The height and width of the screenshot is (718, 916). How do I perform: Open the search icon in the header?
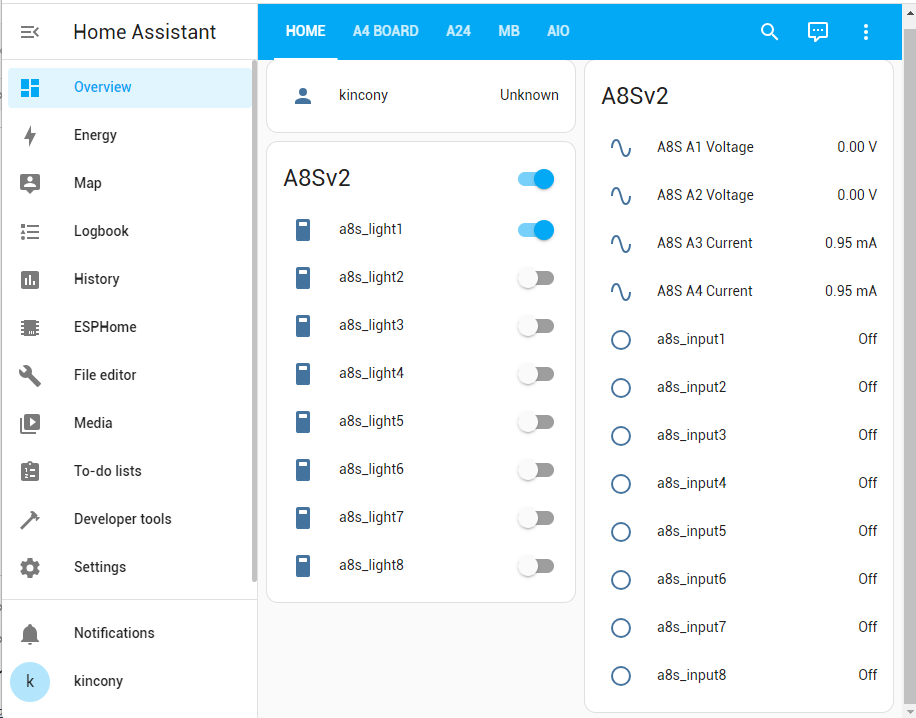[769, 32]
